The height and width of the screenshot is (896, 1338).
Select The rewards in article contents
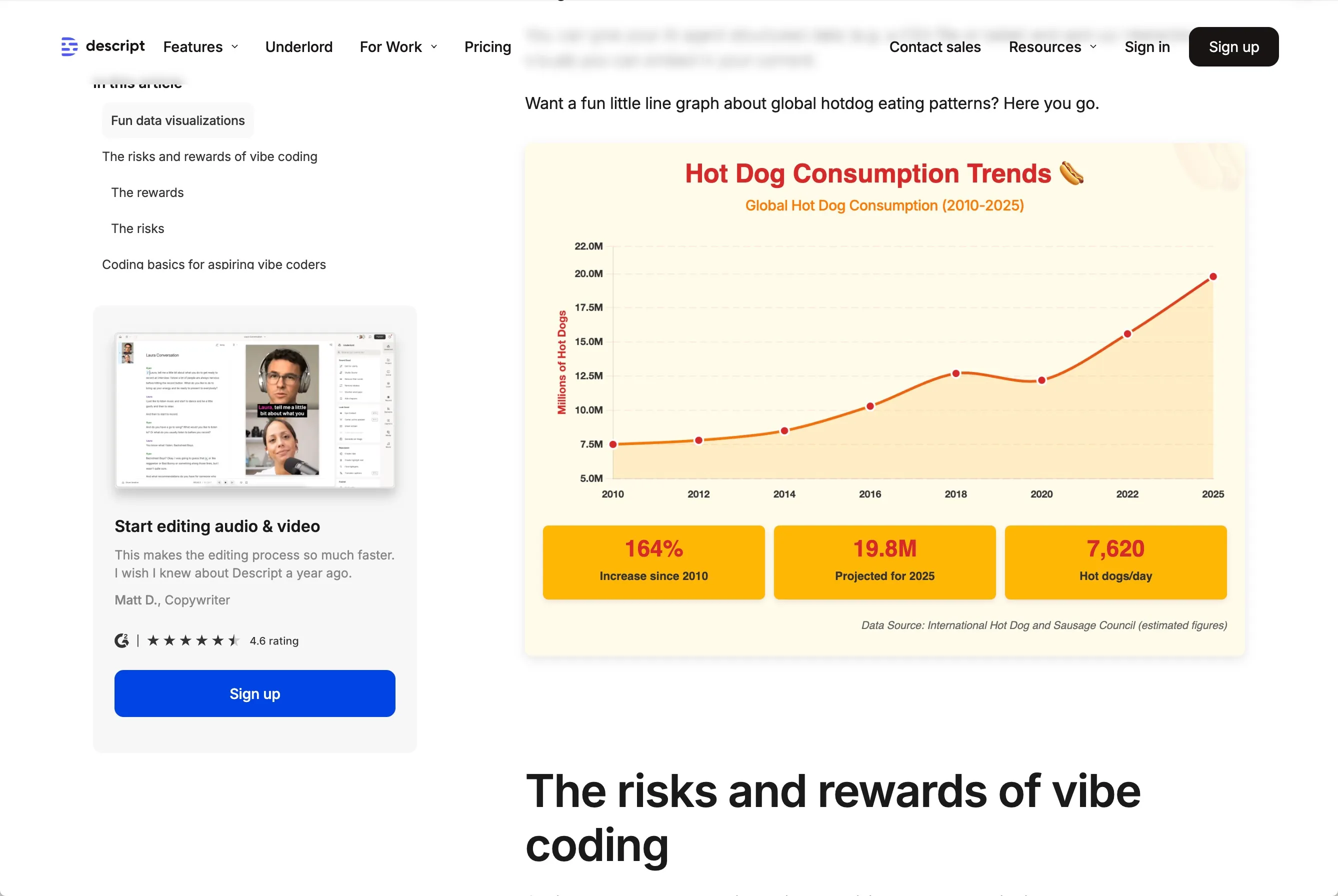147,192
